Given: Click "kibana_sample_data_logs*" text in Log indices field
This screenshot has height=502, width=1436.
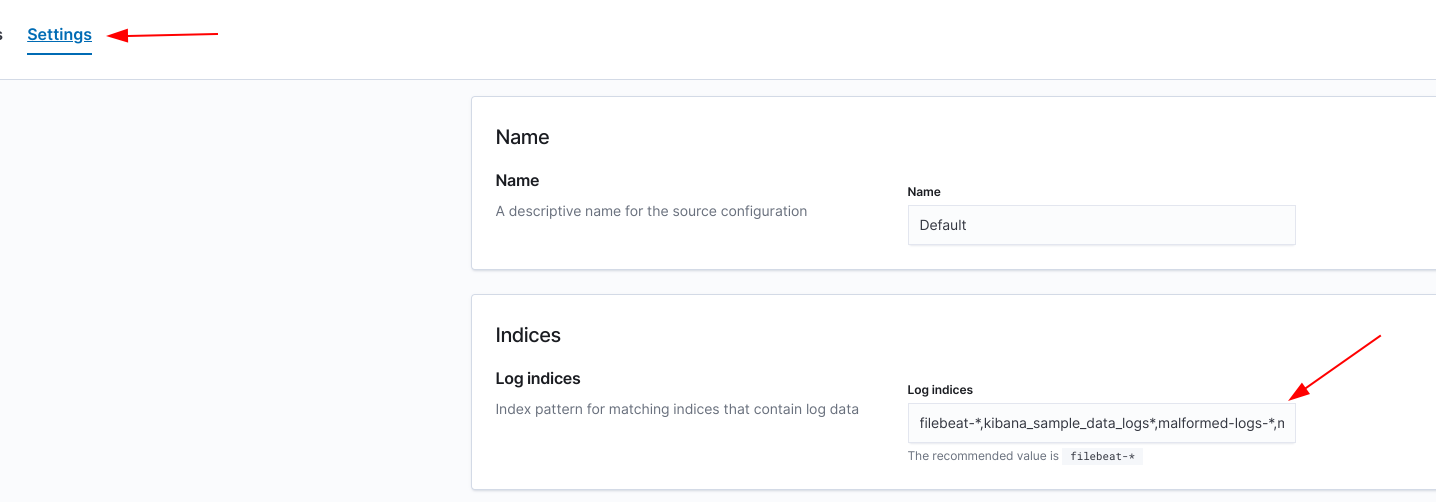Looking at the screenshot, I should coord(1070,424).
